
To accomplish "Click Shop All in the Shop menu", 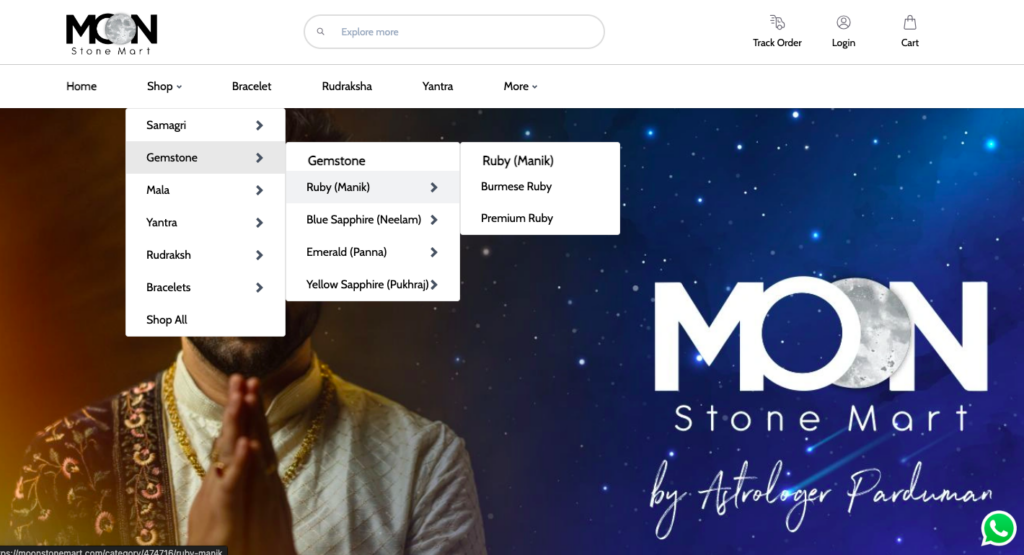I will tap(167, 320).
